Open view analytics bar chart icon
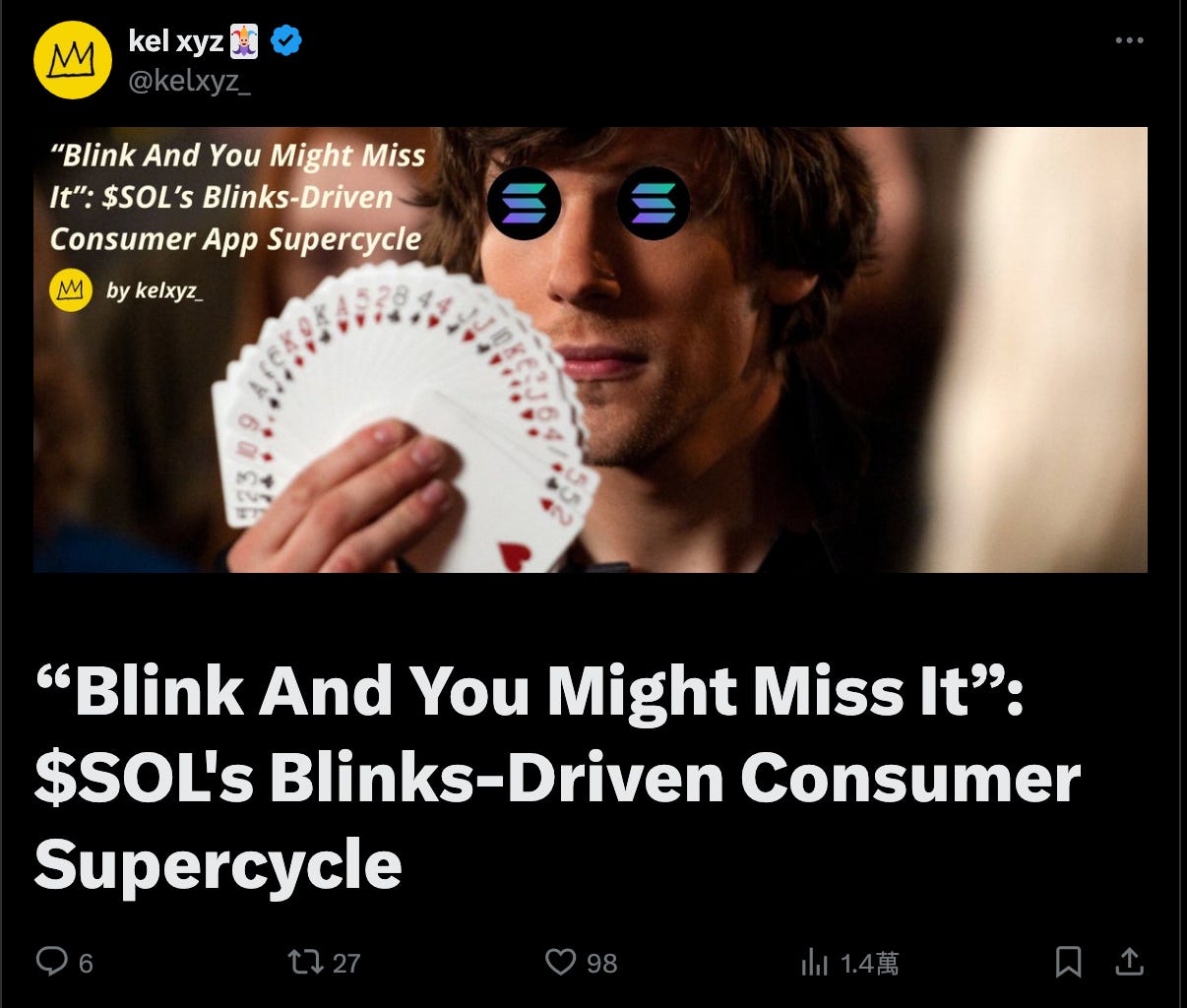 point(814,962)
